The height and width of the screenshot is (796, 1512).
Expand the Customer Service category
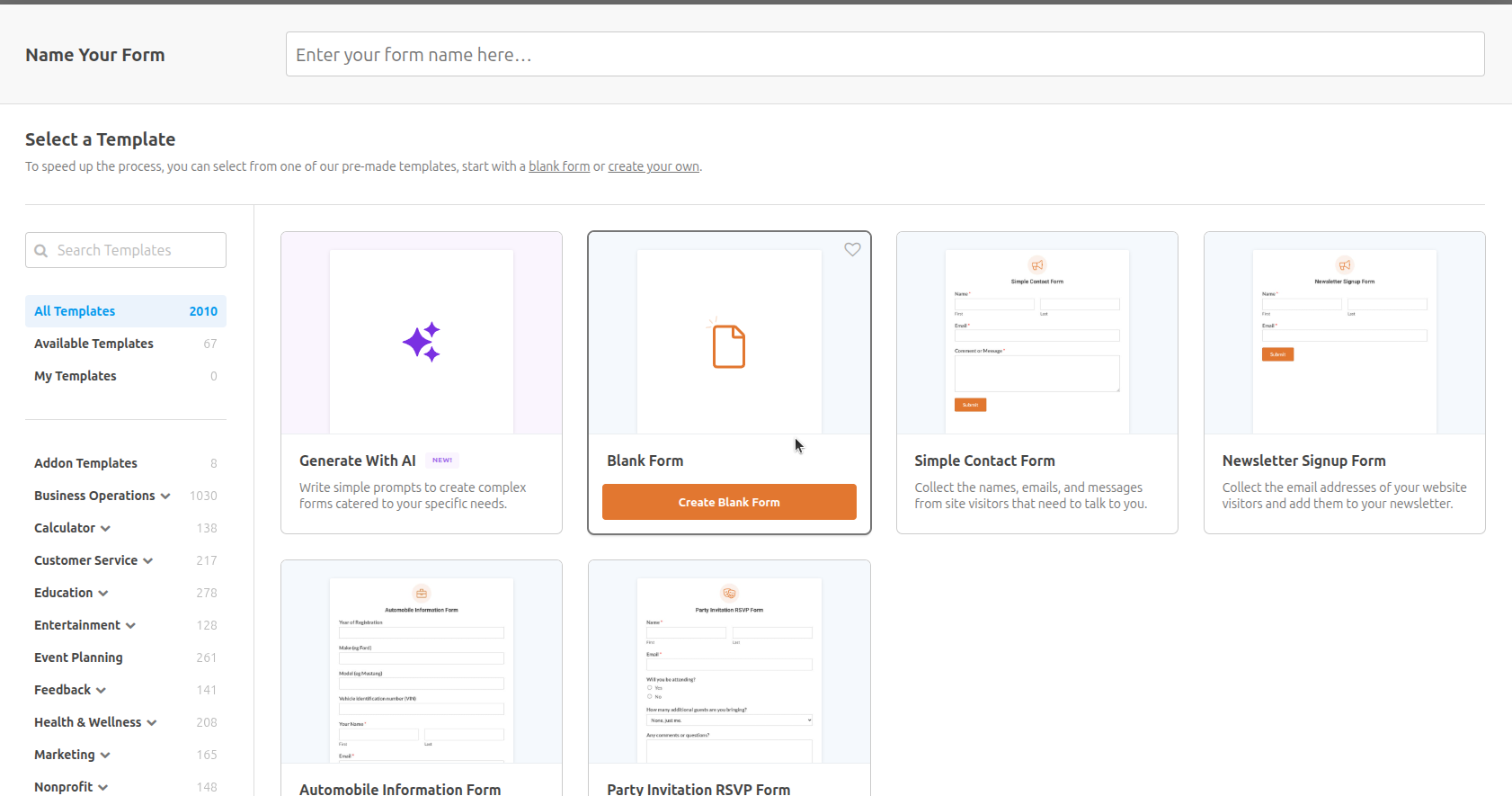coord(147,561)
